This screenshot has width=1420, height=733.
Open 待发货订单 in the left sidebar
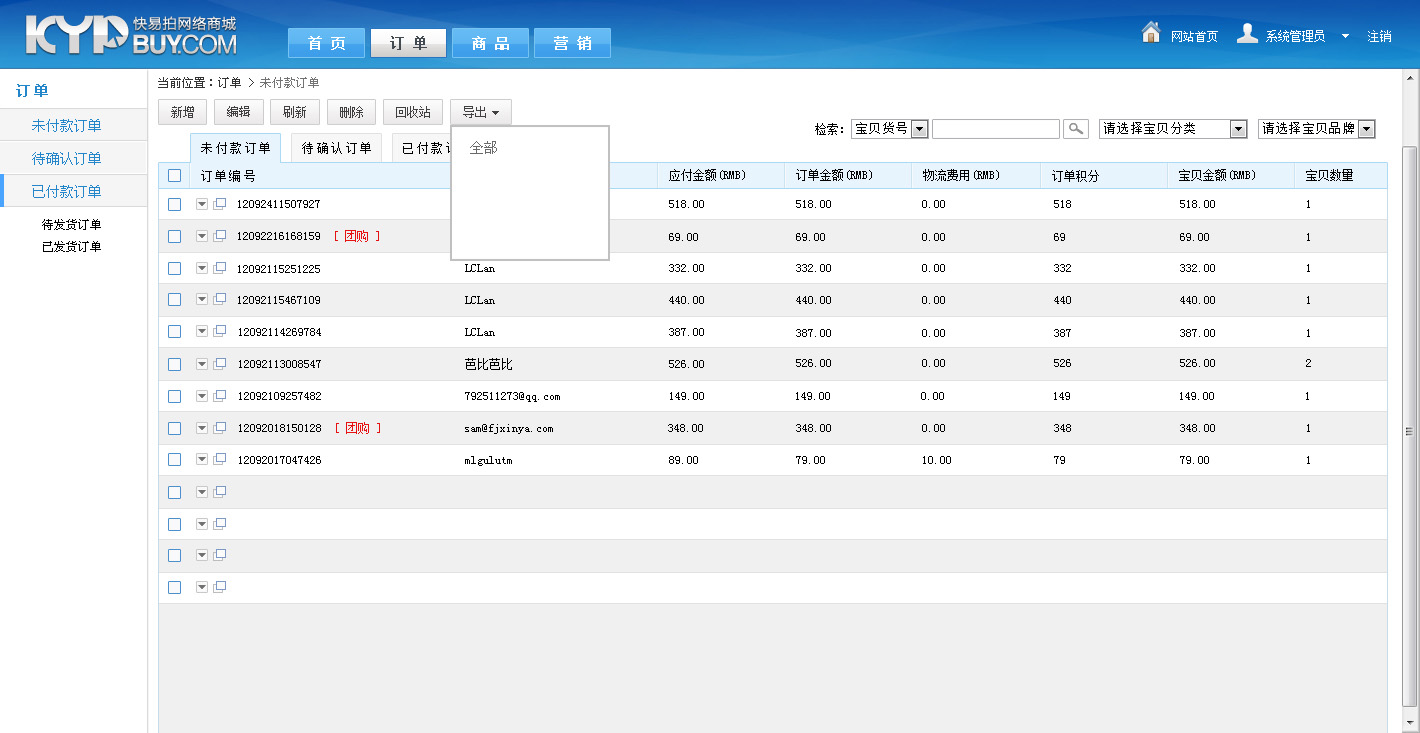click(x=71, y=224)
